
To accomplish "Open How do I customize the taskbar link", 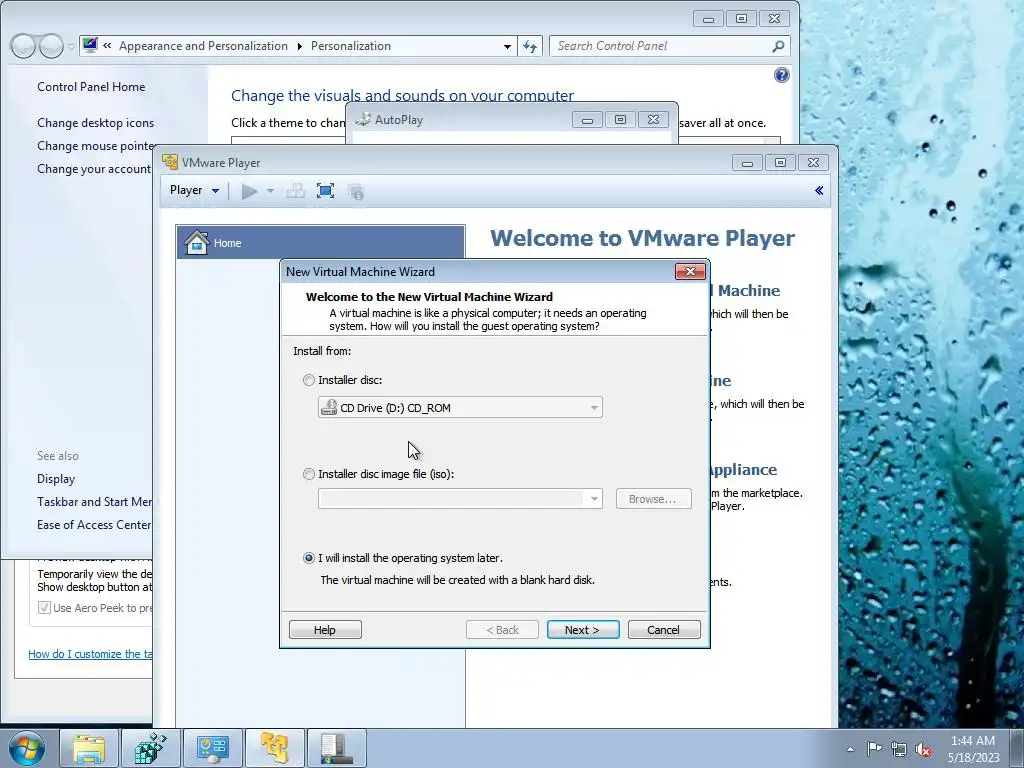I will (90, 654).
